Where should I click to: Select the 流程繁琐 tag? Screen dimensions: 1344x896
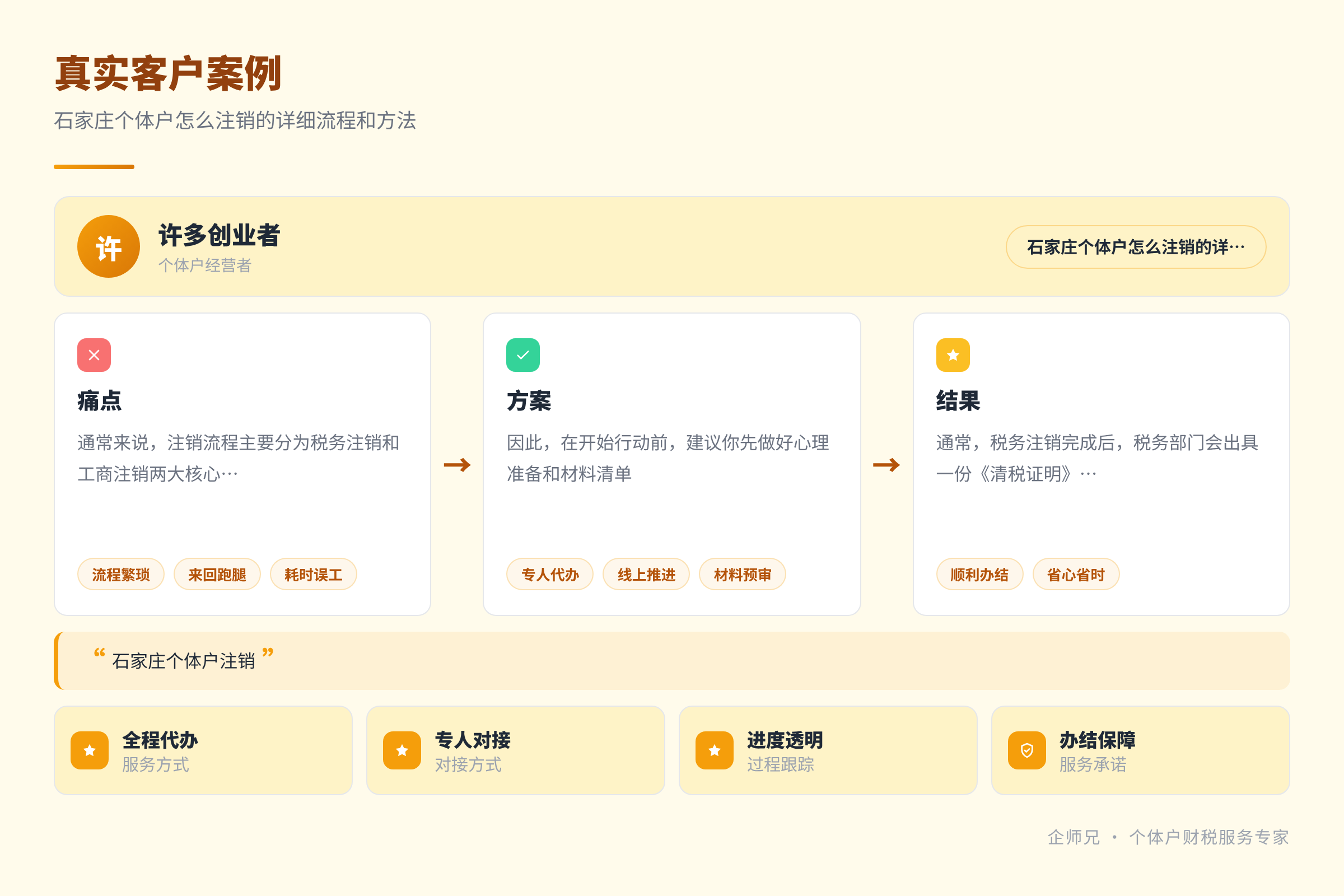[121, 575]
